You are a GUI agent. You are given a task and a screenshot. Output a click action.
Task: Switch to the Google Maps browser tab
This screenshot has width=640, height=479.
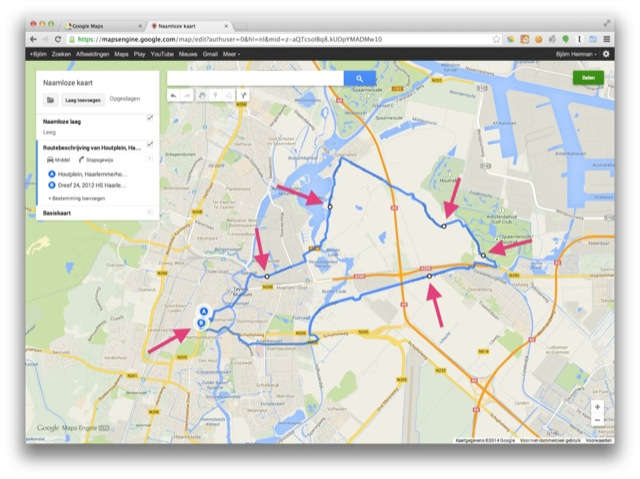point(104,26)
